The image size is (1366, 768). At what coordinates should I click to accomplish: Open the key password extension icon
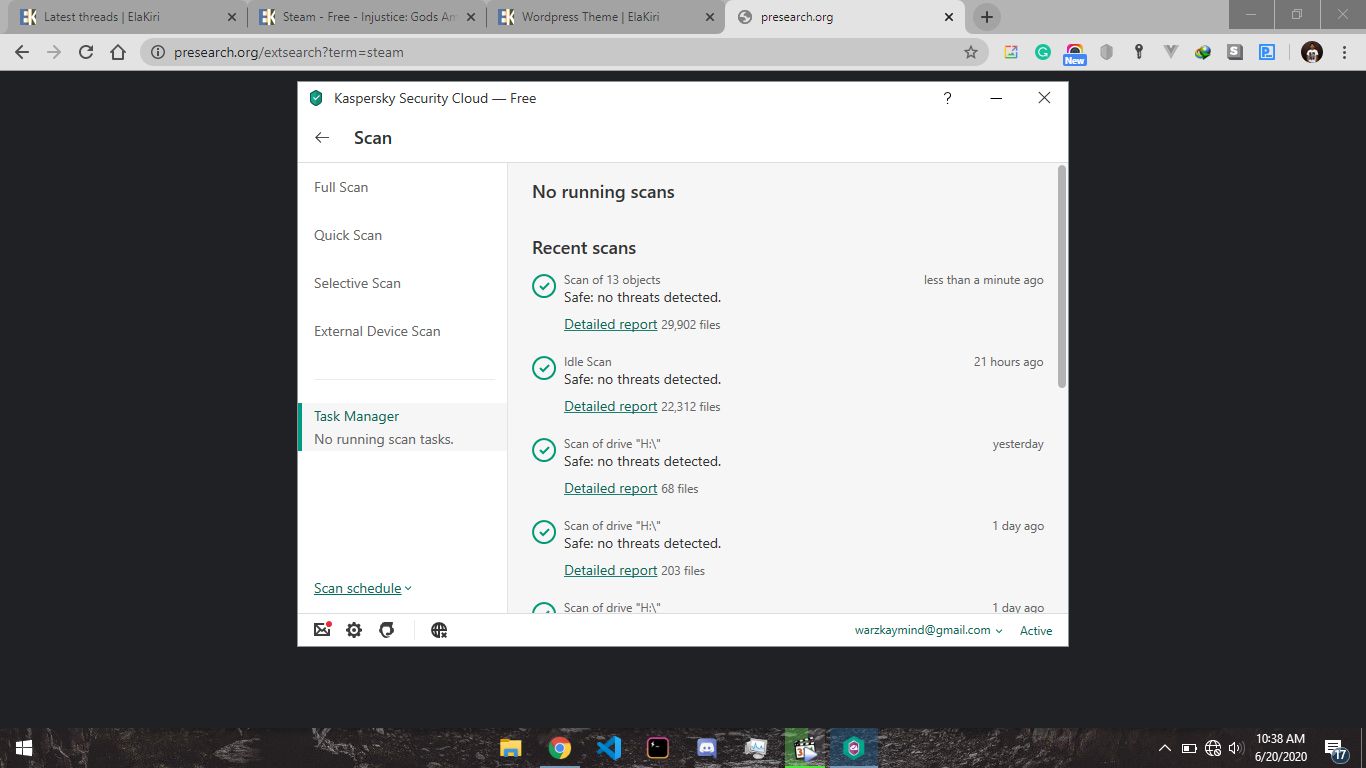(1138, 52)
